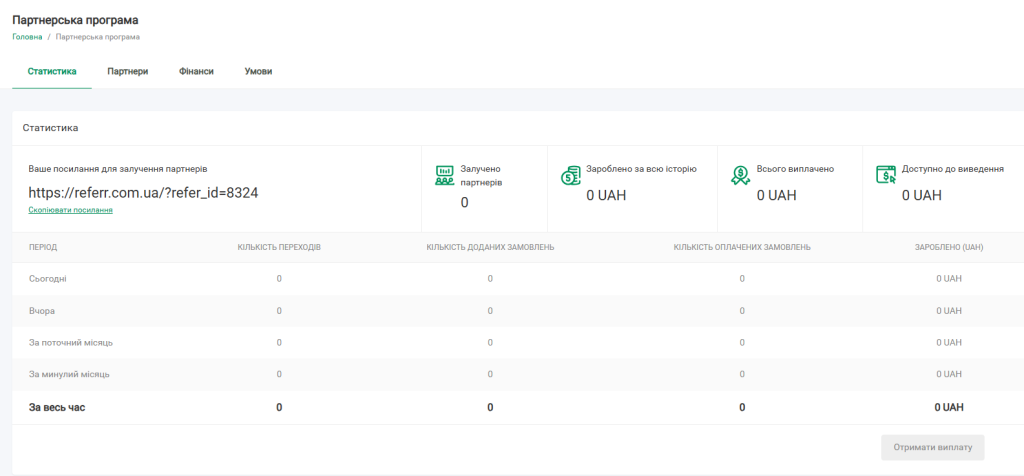
Task: Select the За поточний місяць row
Action: (x=70, y=342)
